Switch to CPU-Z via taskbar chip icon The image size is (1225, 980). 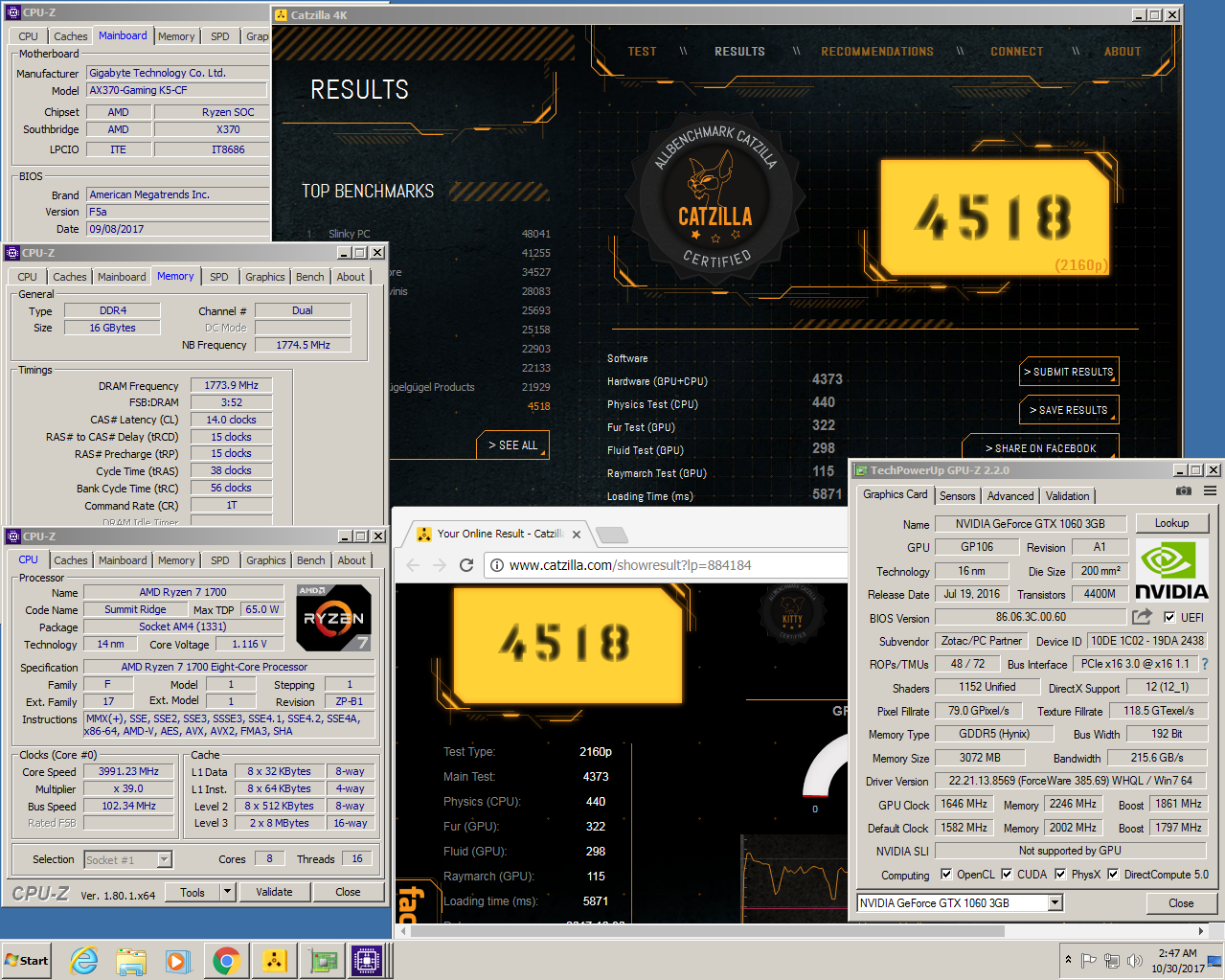(368, 960)
